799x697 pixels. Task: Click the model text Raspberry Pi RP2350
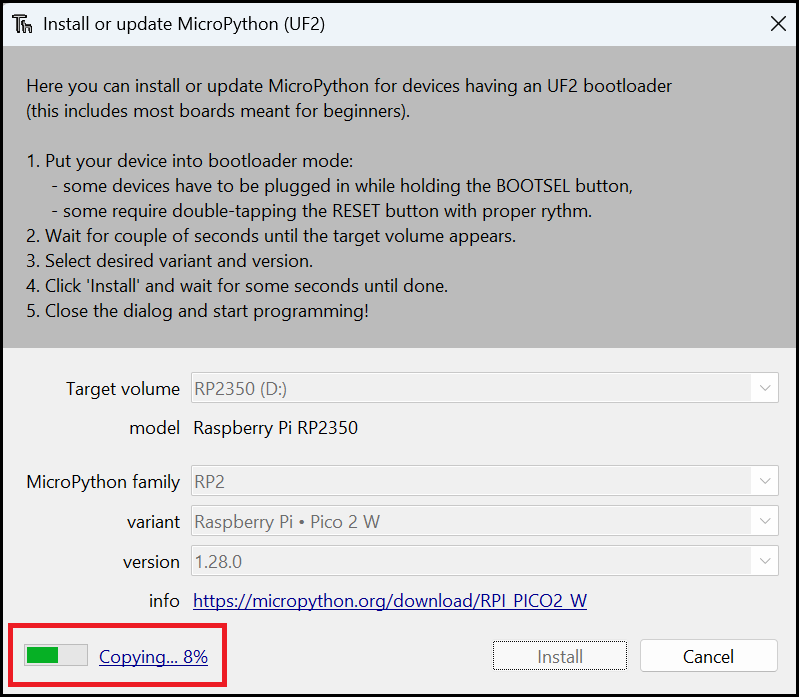point(276,428)
